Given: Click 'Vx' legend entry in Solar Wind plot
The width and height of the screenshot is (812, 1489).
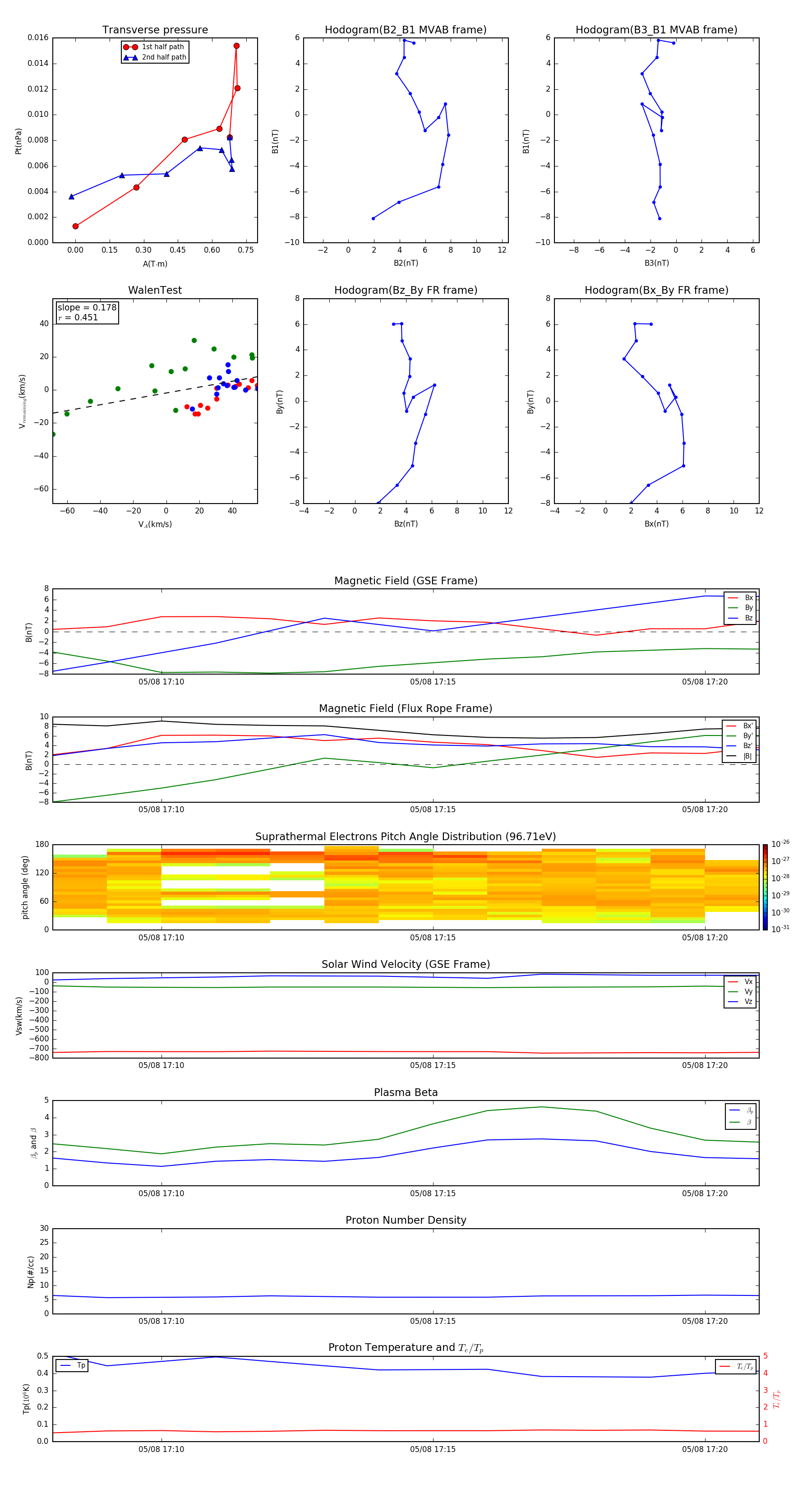Looking at the screenshot, I should pos(740,981).
